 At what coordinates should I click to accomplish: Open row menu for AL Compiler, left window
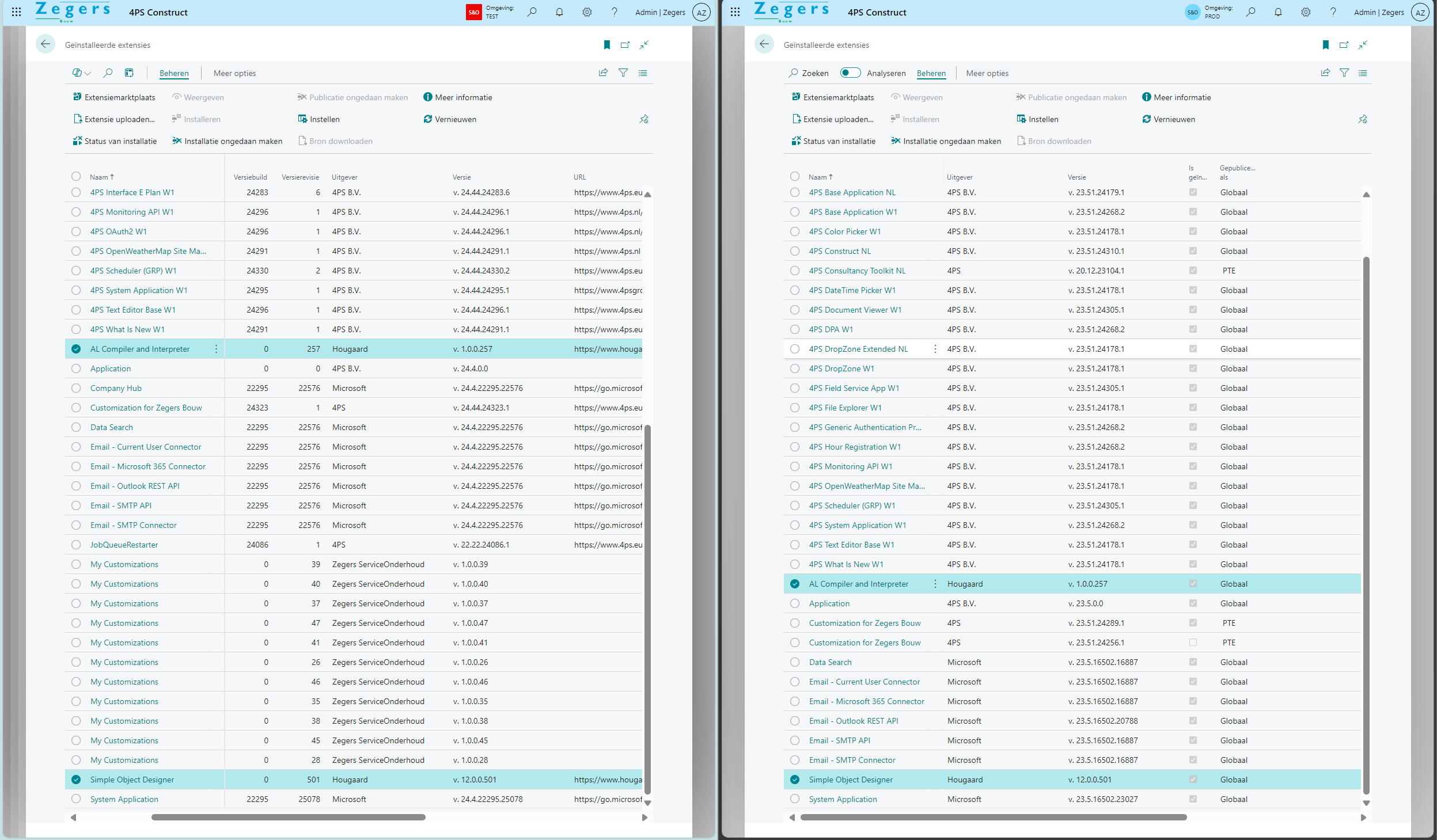tap(217, 349)
